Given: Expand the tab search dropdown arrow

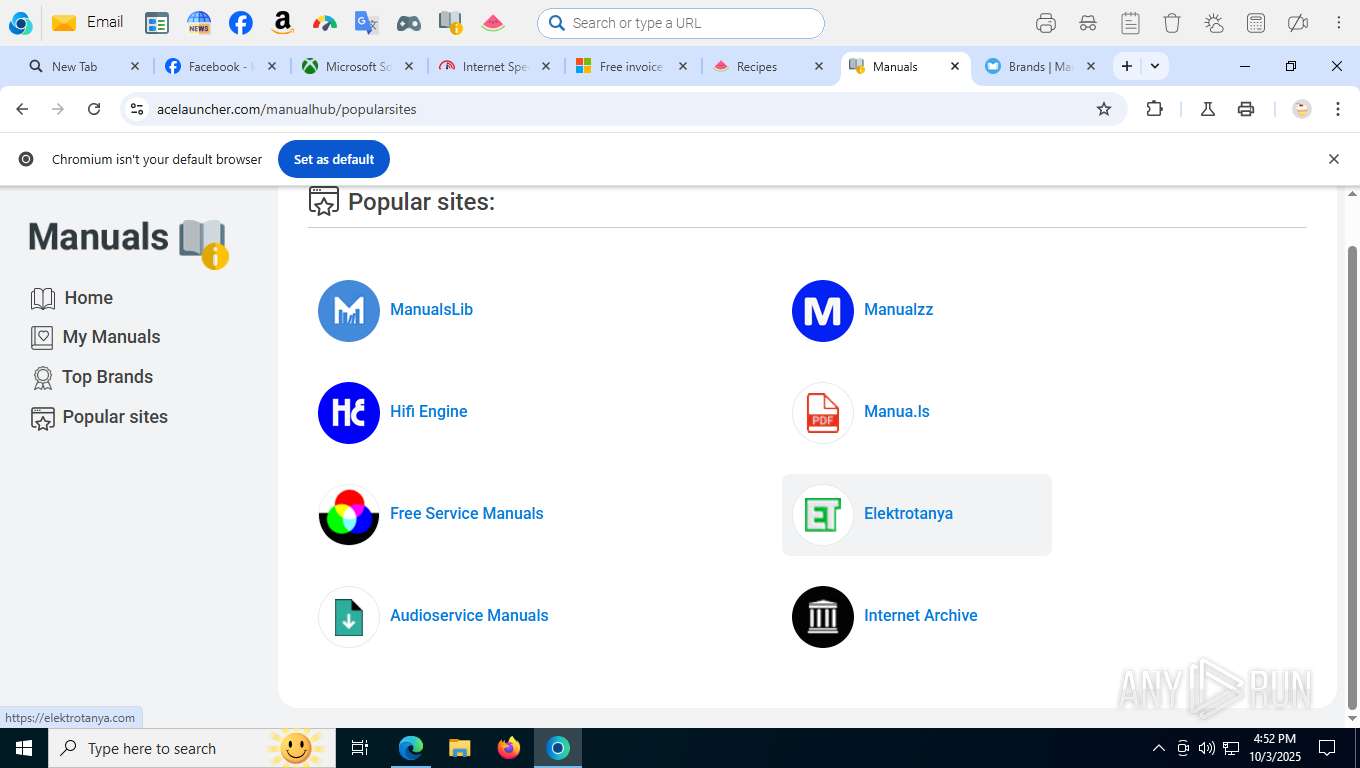Looking at the screenshot, I should tap(1155, 67).
